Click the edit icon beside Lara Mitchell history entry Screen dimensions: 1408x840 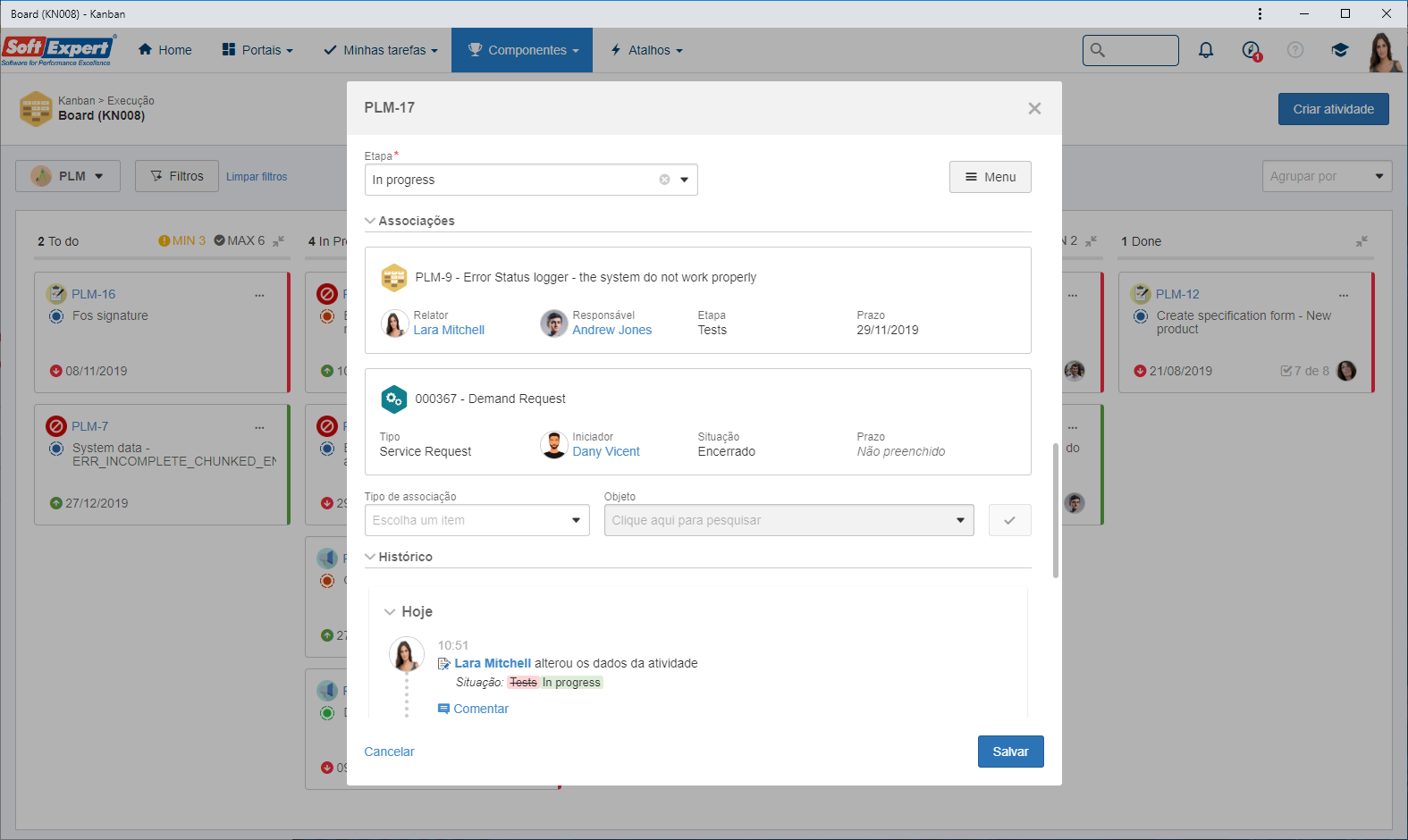[443, 664]
